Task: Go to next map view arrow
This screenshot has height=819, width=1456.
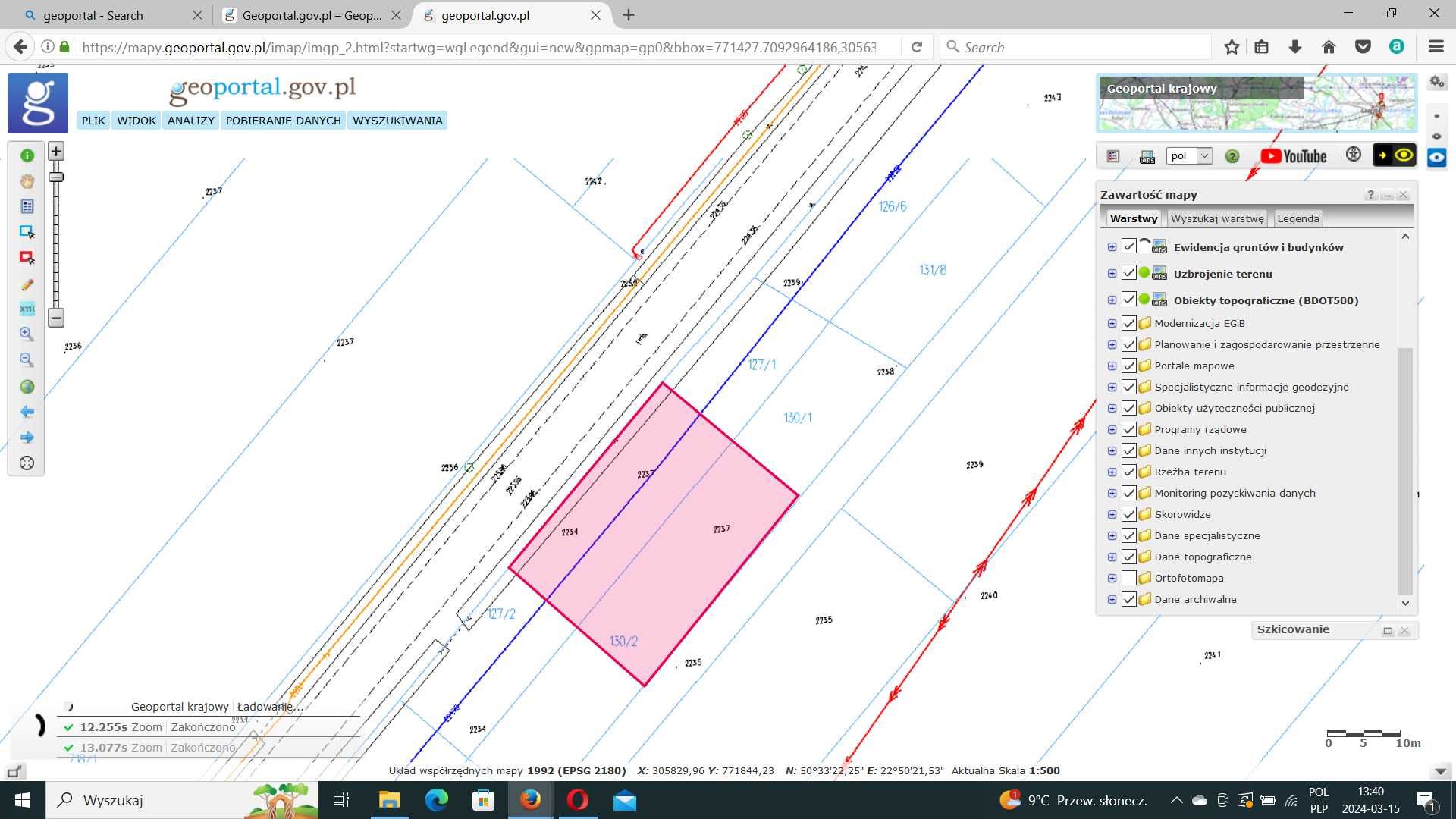Action: pyautogui.click(x=27, y=438)
